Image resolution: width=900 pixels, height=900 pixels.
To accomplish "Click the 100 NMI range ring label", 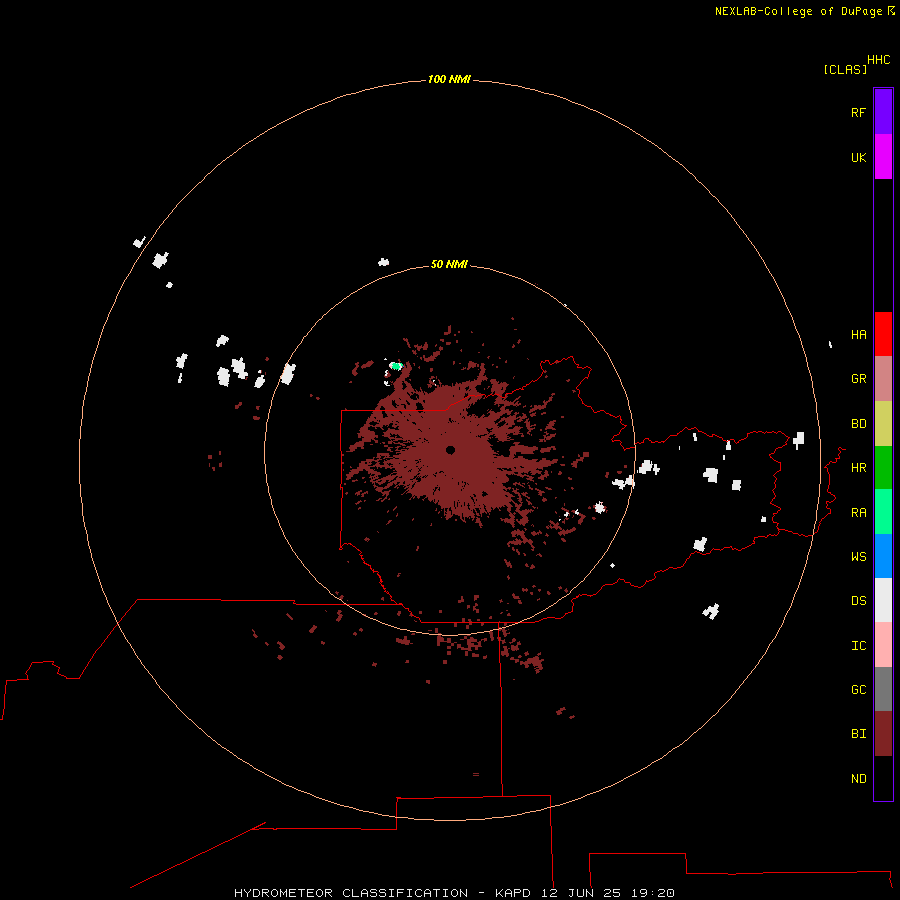I will point(449,79).
